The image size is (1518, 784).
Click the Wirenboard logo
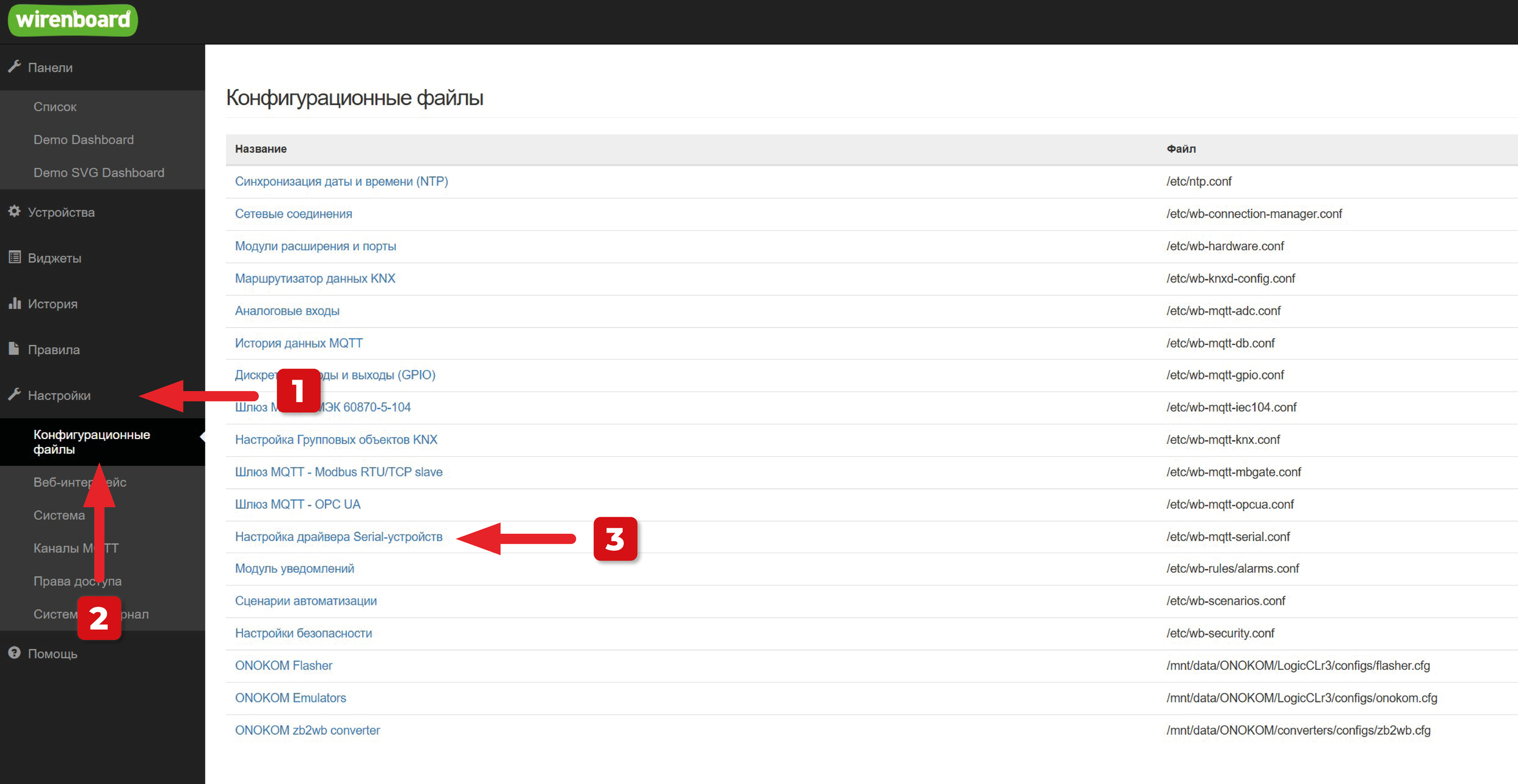72,20
